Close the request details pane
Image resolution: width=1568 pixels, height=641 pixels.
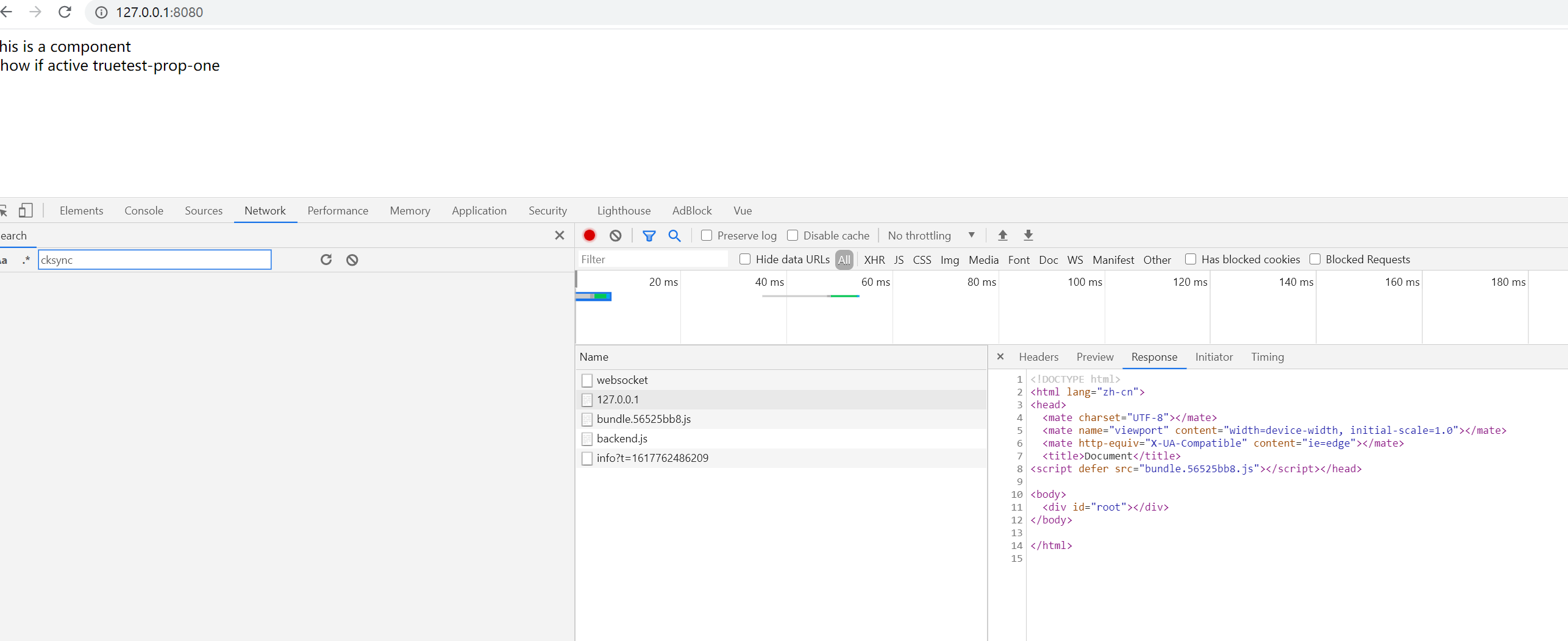[x=1000, y=356]
